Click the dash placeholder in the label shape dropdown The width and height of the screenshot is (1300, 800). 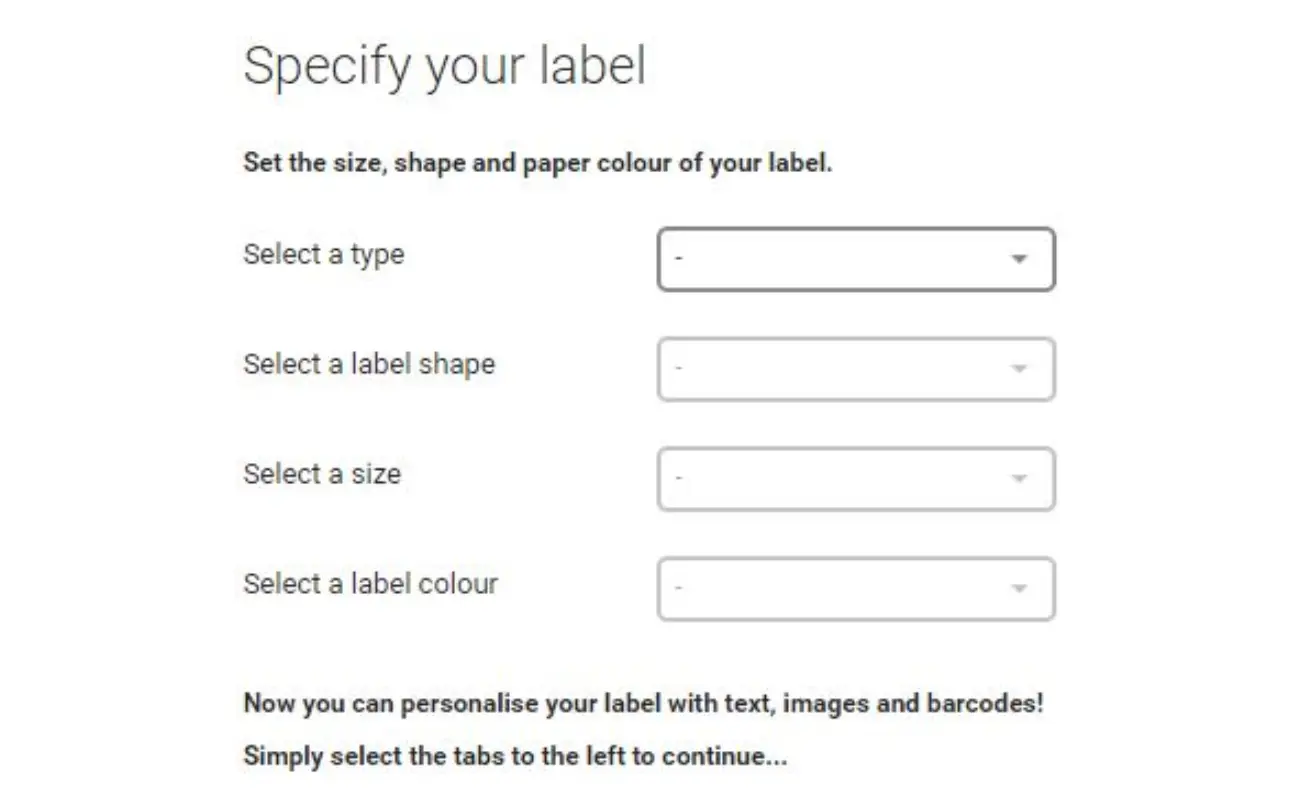[679, 370]
